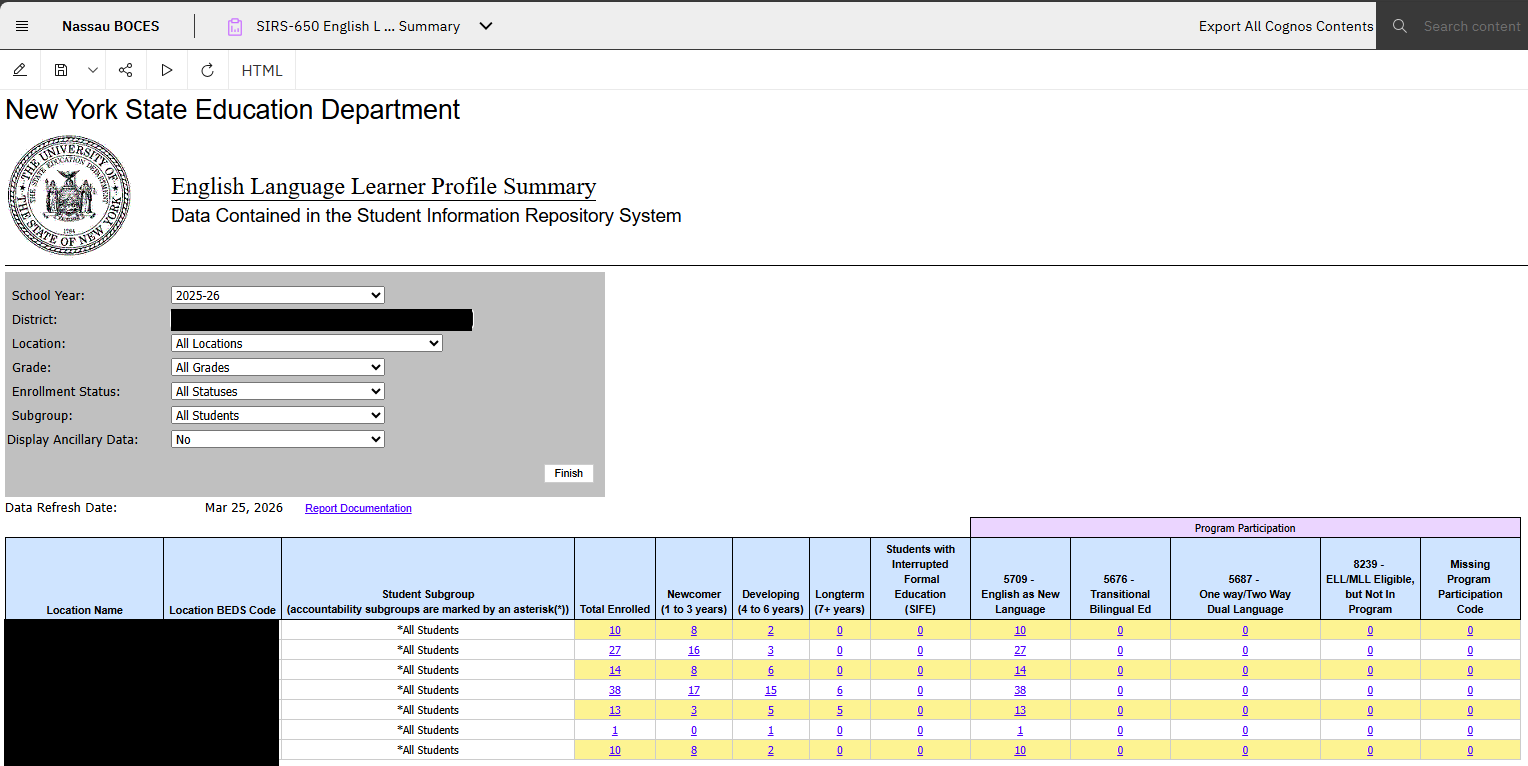1528x766 pixels.
Task: Open the hamburger navigation menu
Action: click(22, 26)
